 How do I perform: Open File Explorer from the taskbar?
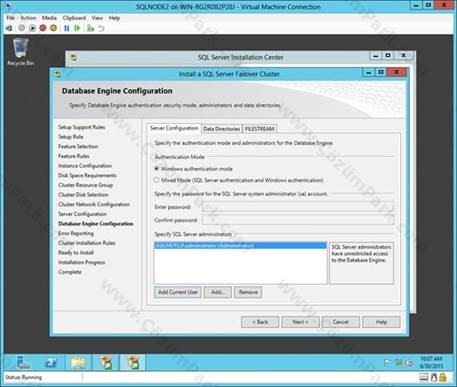pyautogui.click(x=79, y=363)
